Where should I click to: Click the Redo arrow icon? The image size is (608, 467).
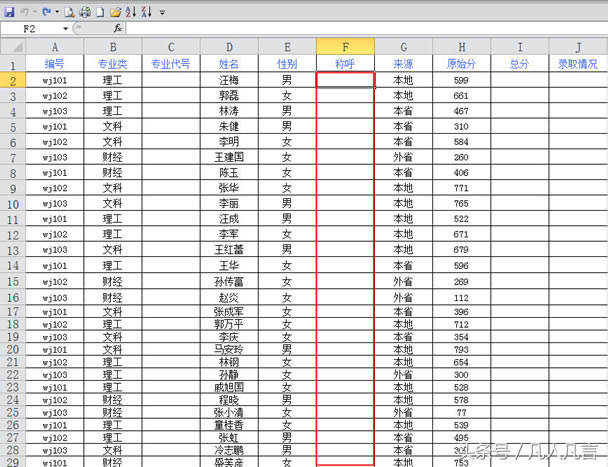pyautogui.click(x=46, y=11)
